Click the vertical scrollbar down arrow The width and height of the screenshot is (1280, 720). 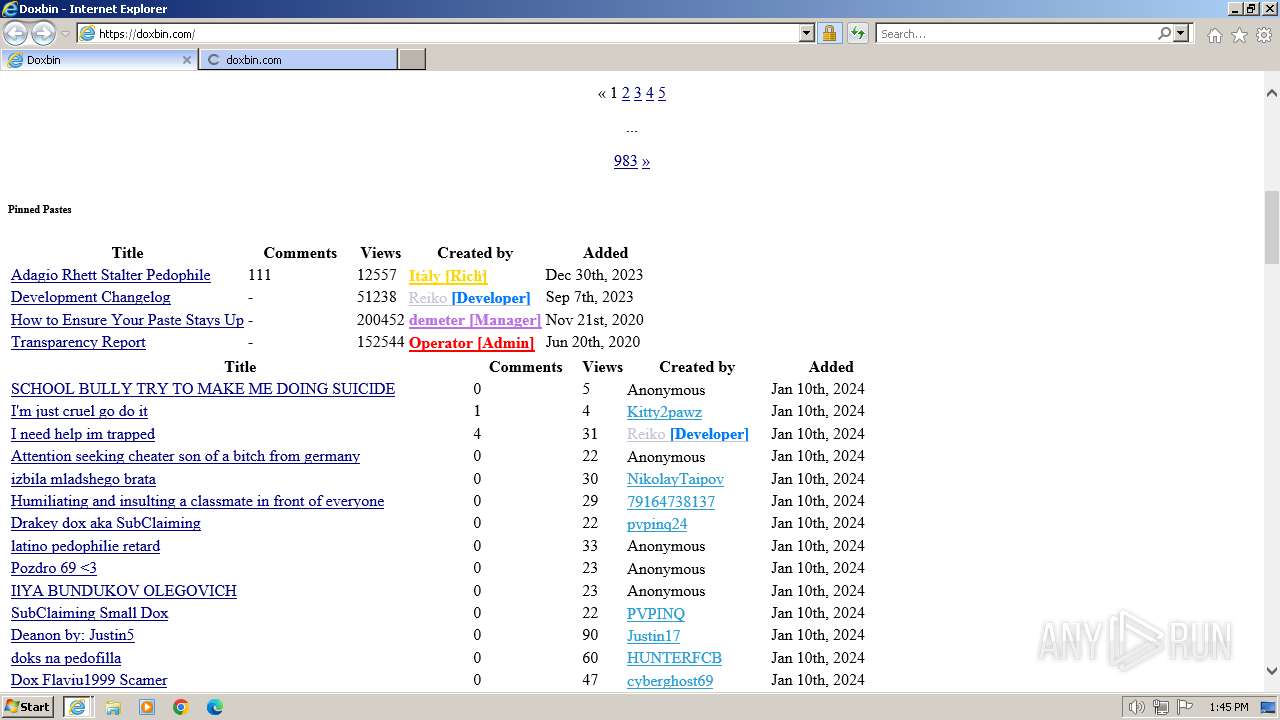[1272, 671]
